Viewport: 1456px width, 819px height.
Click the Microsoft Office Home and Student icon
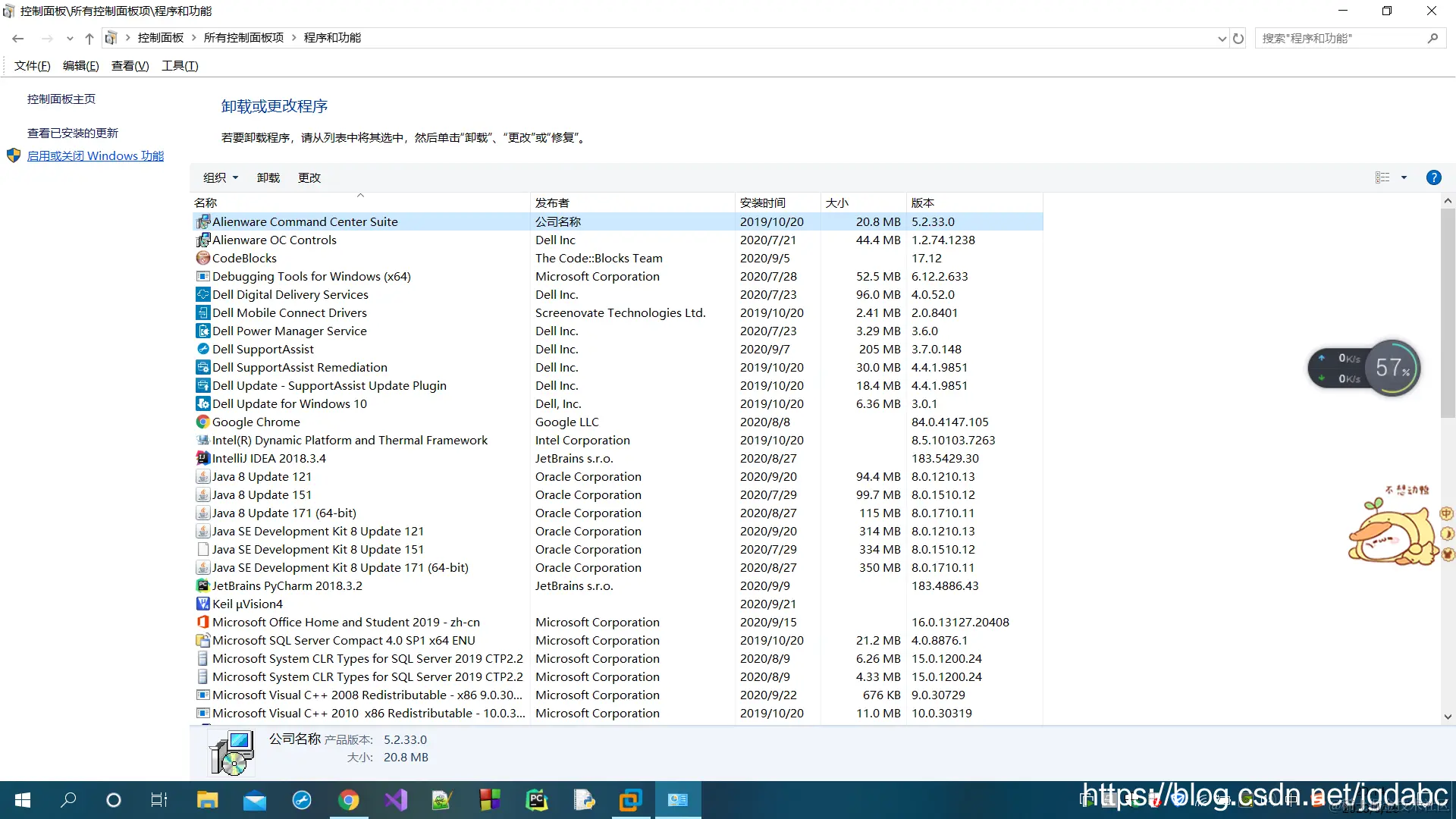[202, 622]
